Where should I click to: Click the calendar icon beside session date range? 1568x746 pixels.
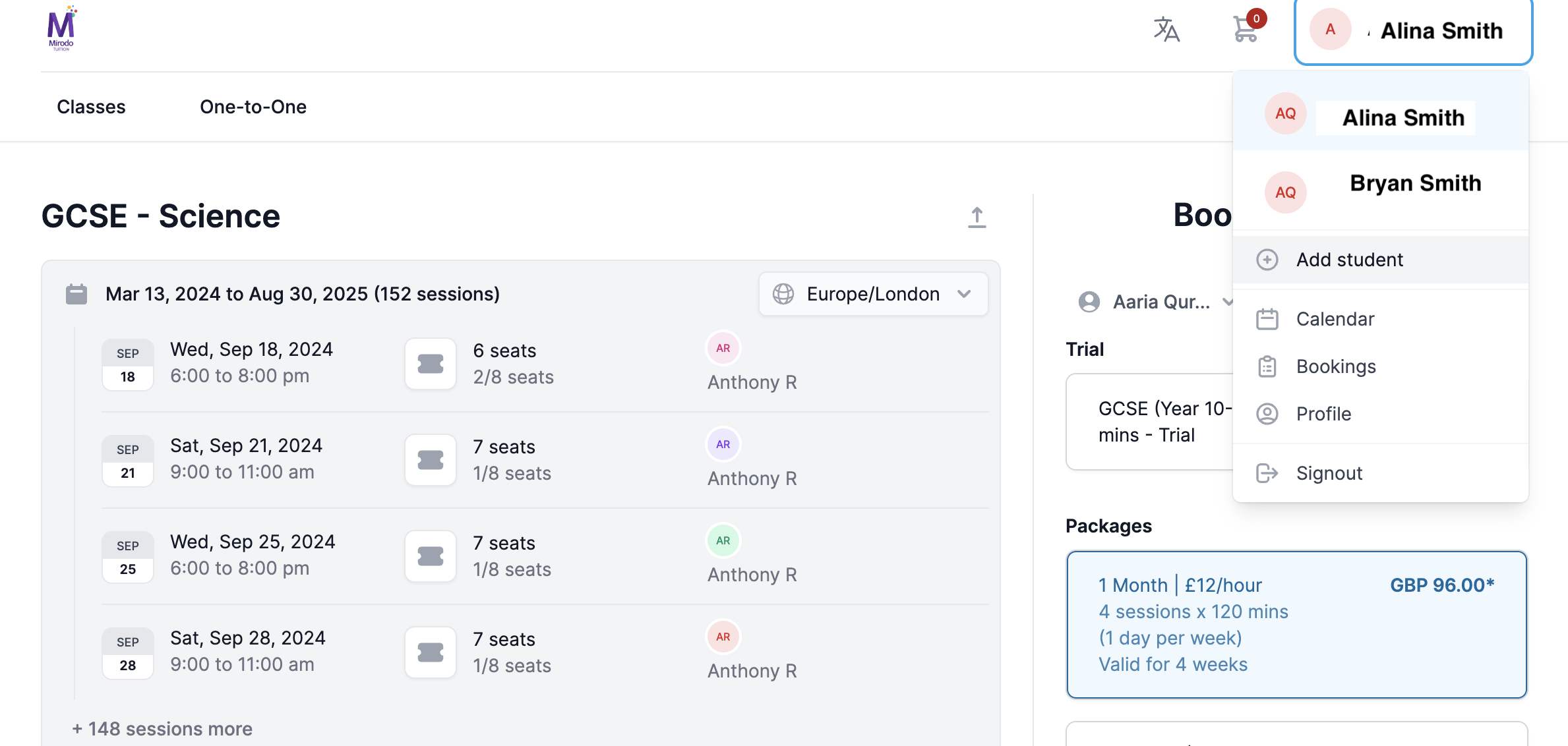[76, 294]
